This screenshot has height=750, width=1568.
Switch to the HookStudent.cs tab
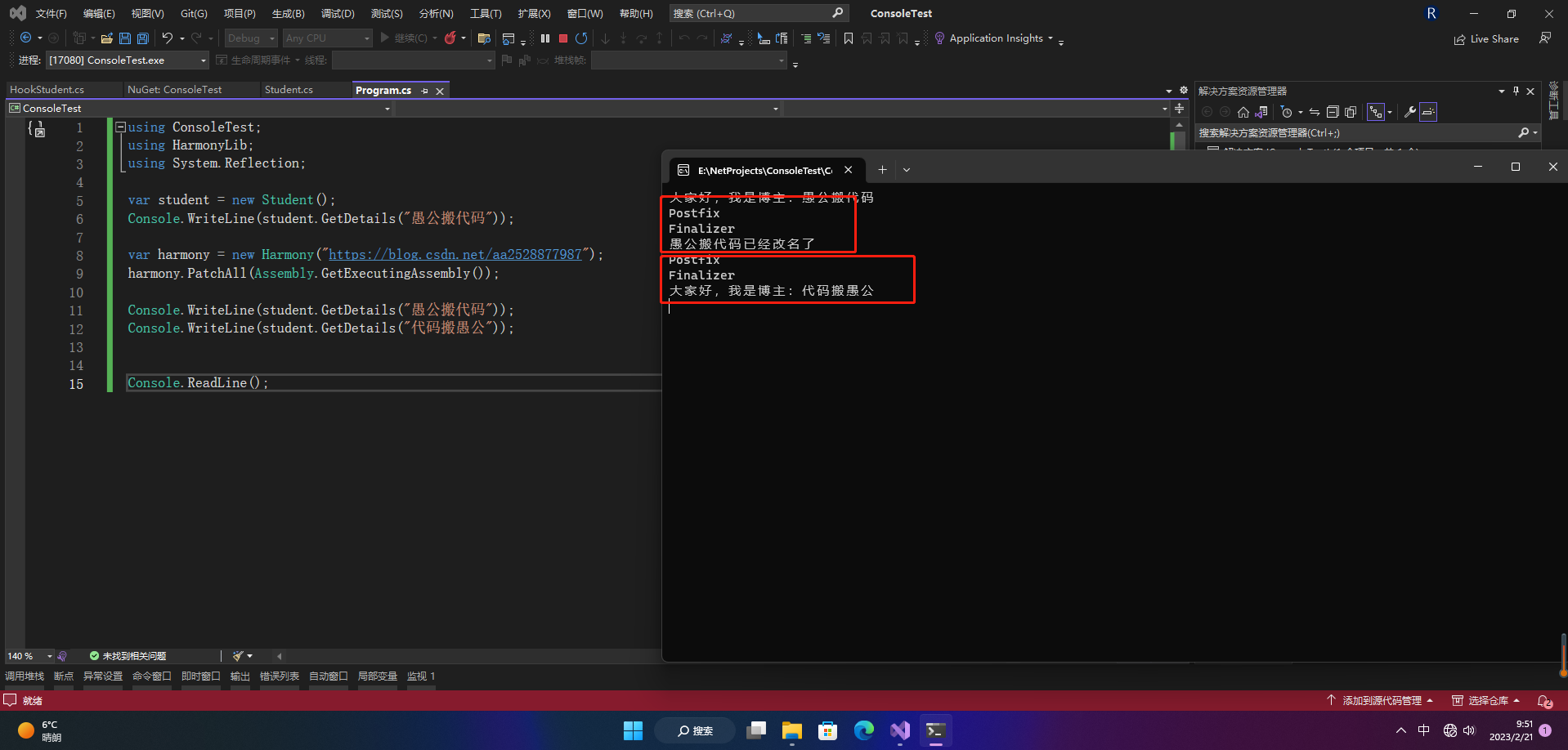(x=47, y=90)
